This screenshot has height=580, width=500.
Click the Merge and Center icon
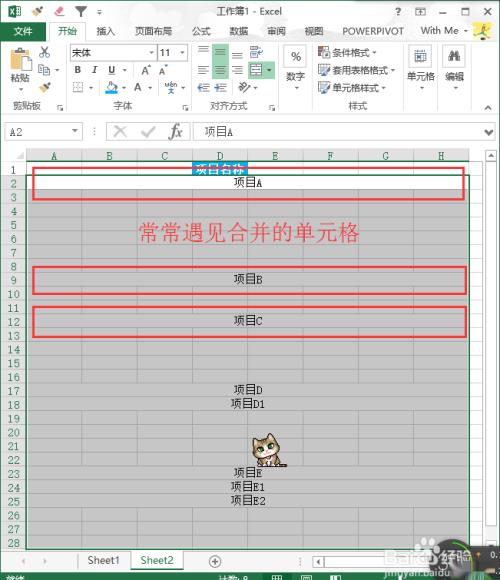256,70
